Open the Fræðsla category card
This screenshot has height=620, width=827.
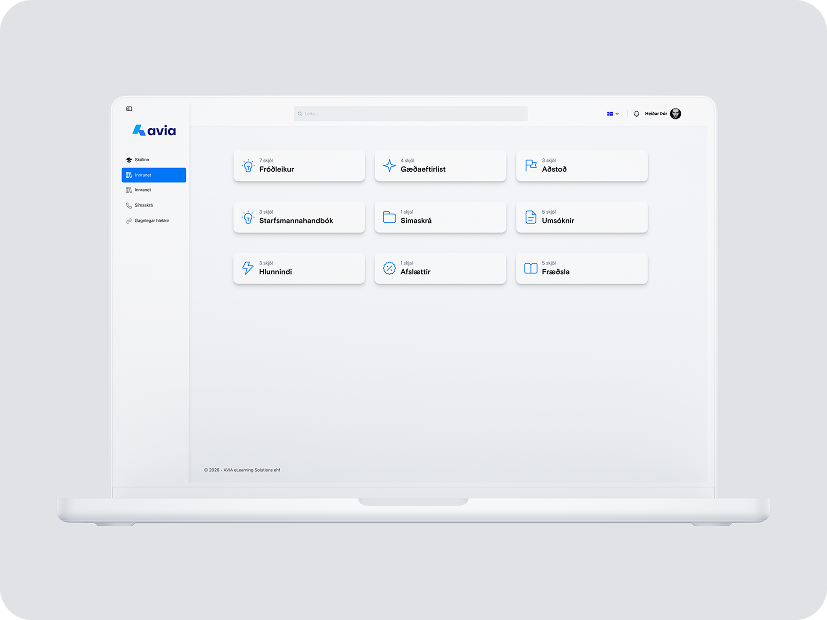(x=581, y=268)
